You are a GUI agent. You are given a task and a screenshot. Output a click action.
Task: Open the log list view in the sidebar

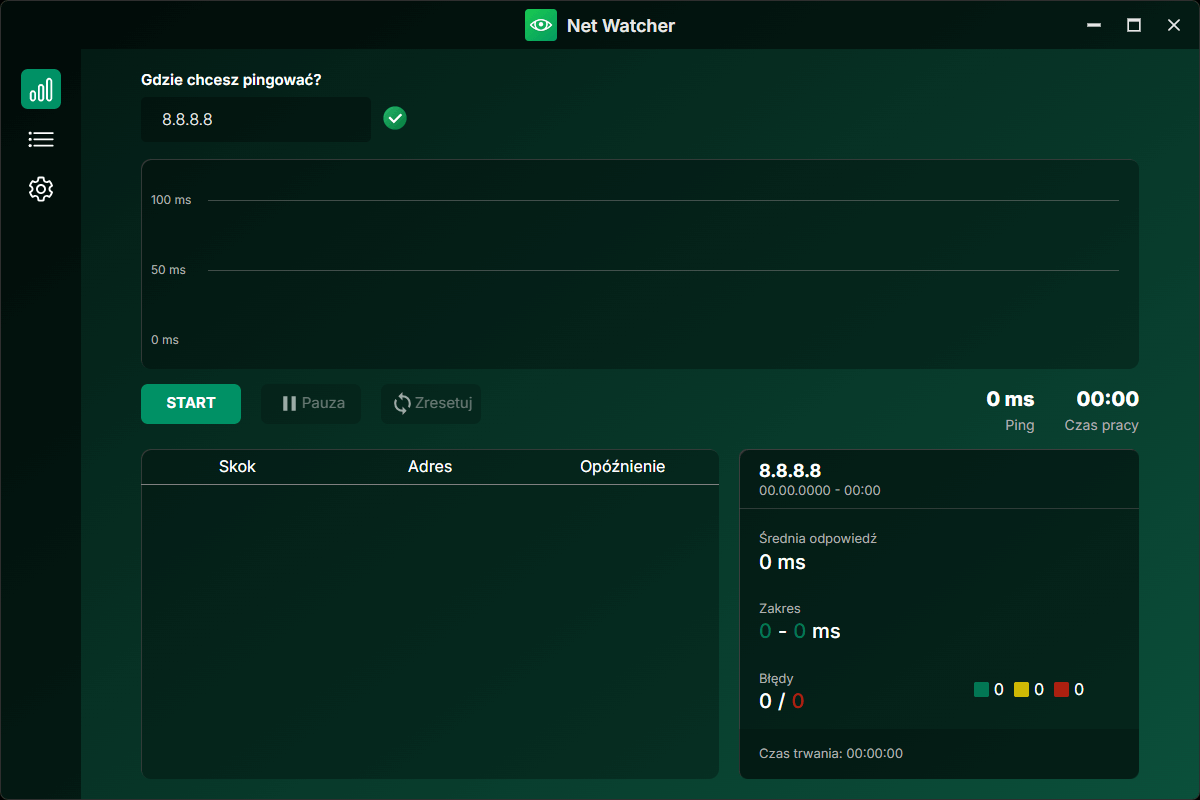pyautogui.click(x=41, y=139)
